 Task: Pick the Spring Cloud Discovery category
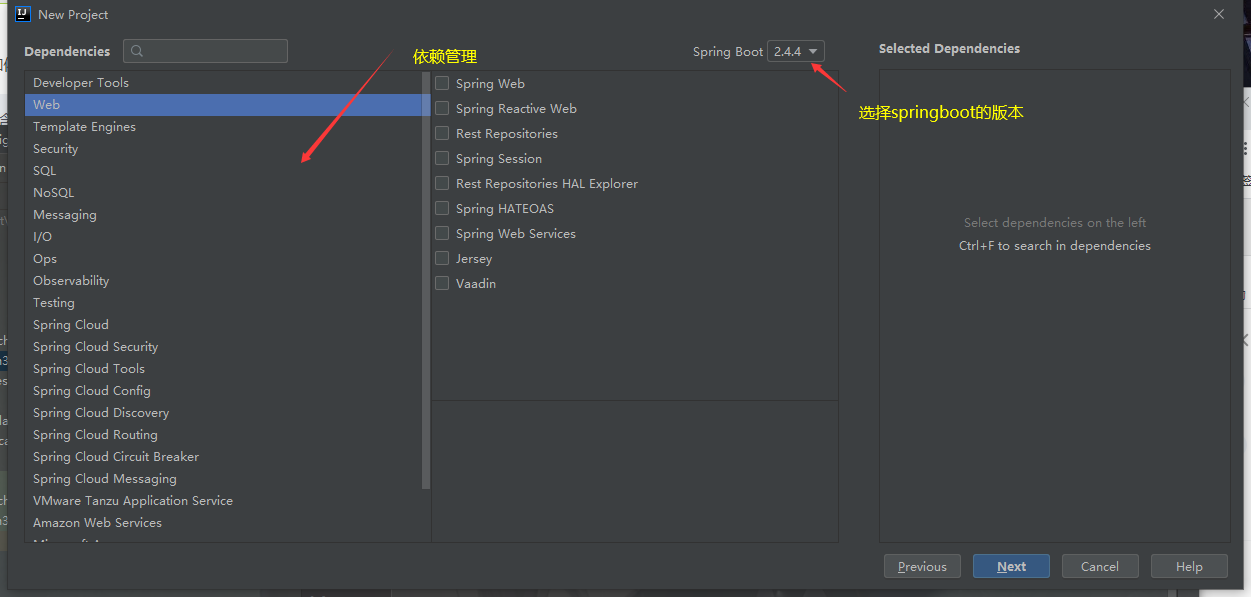224,413
